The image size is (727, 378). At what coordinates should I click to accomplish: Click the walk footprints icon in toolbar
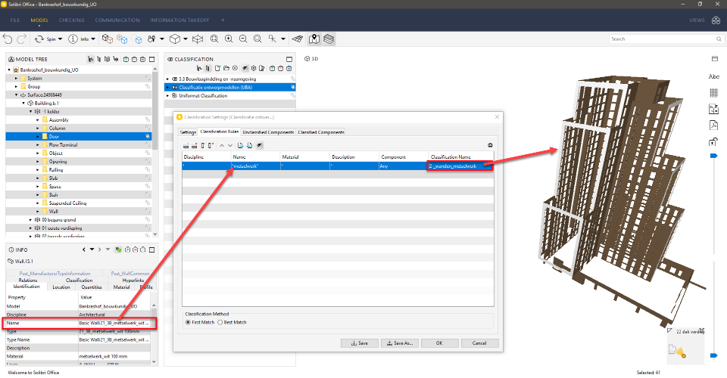coord(151,39)
